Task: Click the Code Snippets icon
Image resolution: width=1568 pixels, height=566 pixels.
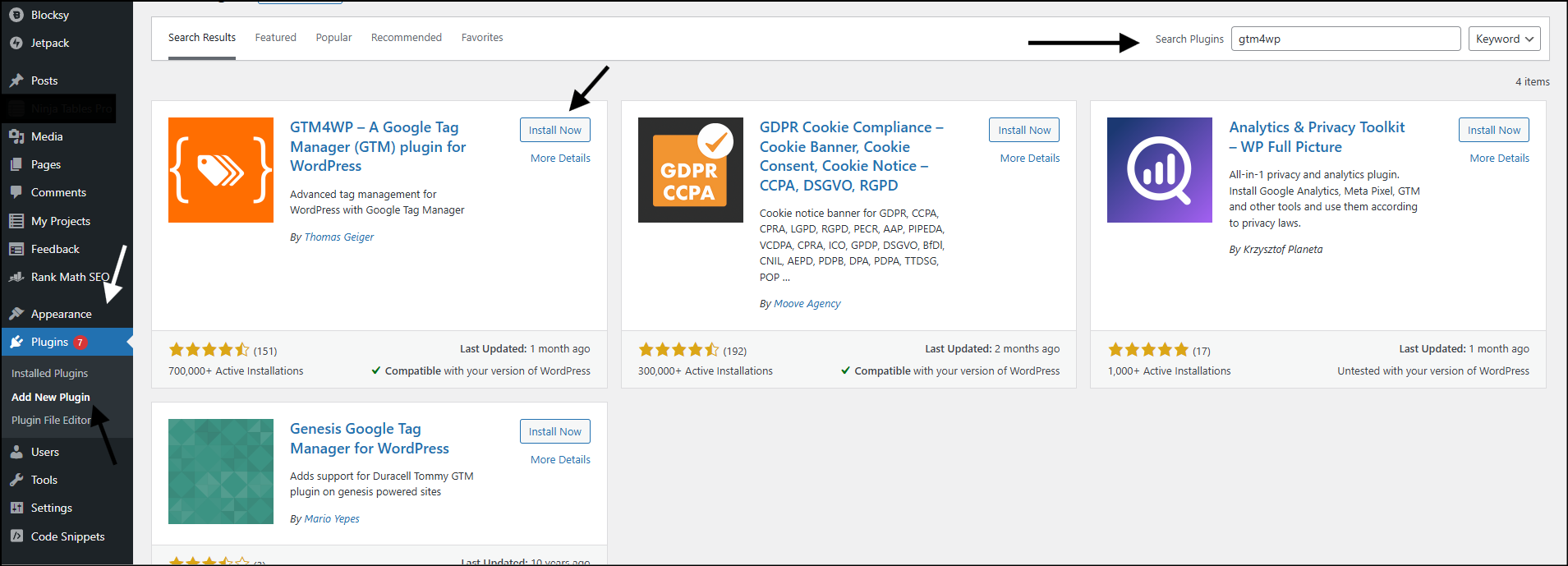Action: tap(16, 536)
